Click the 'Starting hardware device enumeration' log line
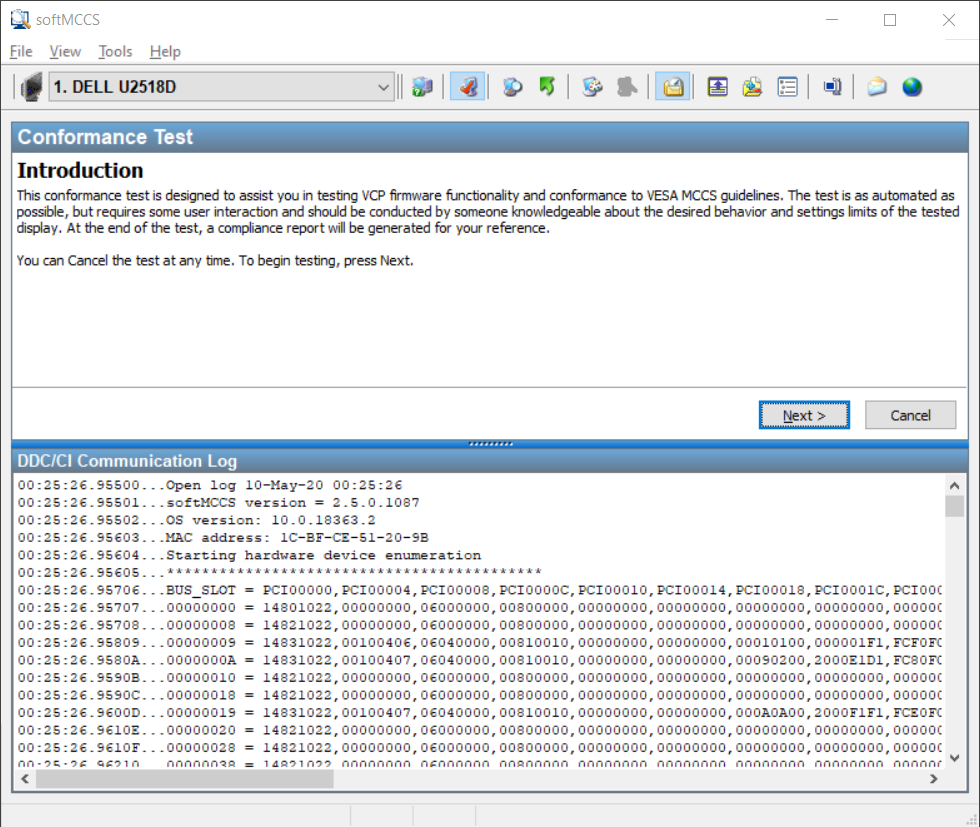Screen dimensions: 980x827 coord(249,555)
